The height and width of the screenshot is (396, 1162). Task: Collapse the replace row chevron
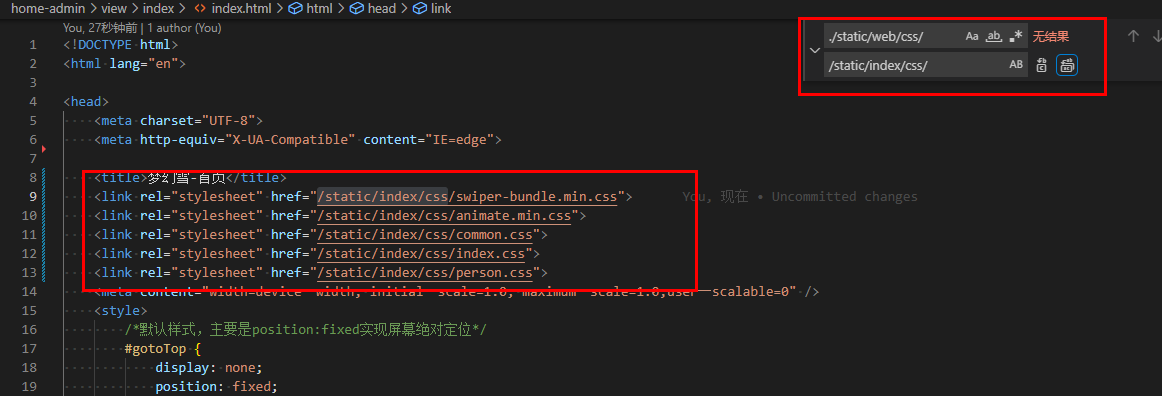coord(814,50)
